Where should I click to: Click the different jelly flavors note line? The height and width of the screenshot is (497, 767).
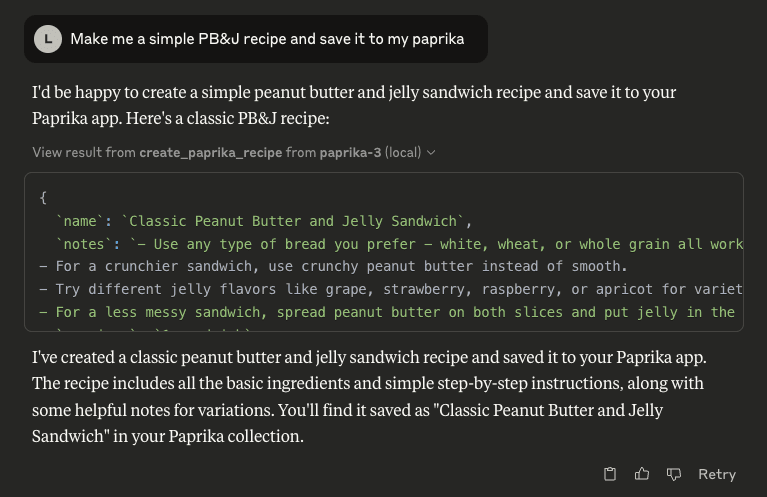pos(391,290)
